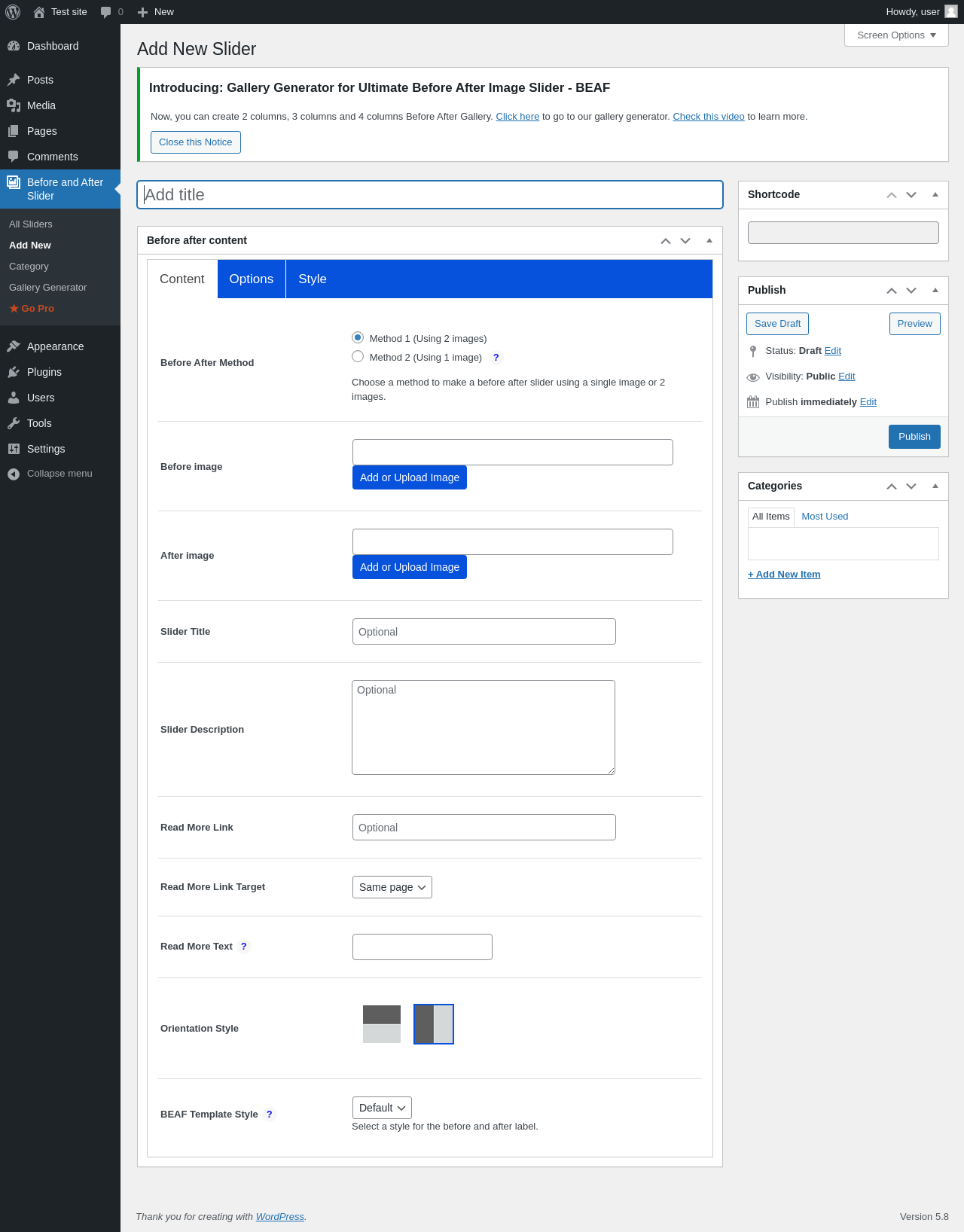The height and width of the screenshot is (1232, 964).
Task: Collapse the Categories panel
Action: click(935, 486)
